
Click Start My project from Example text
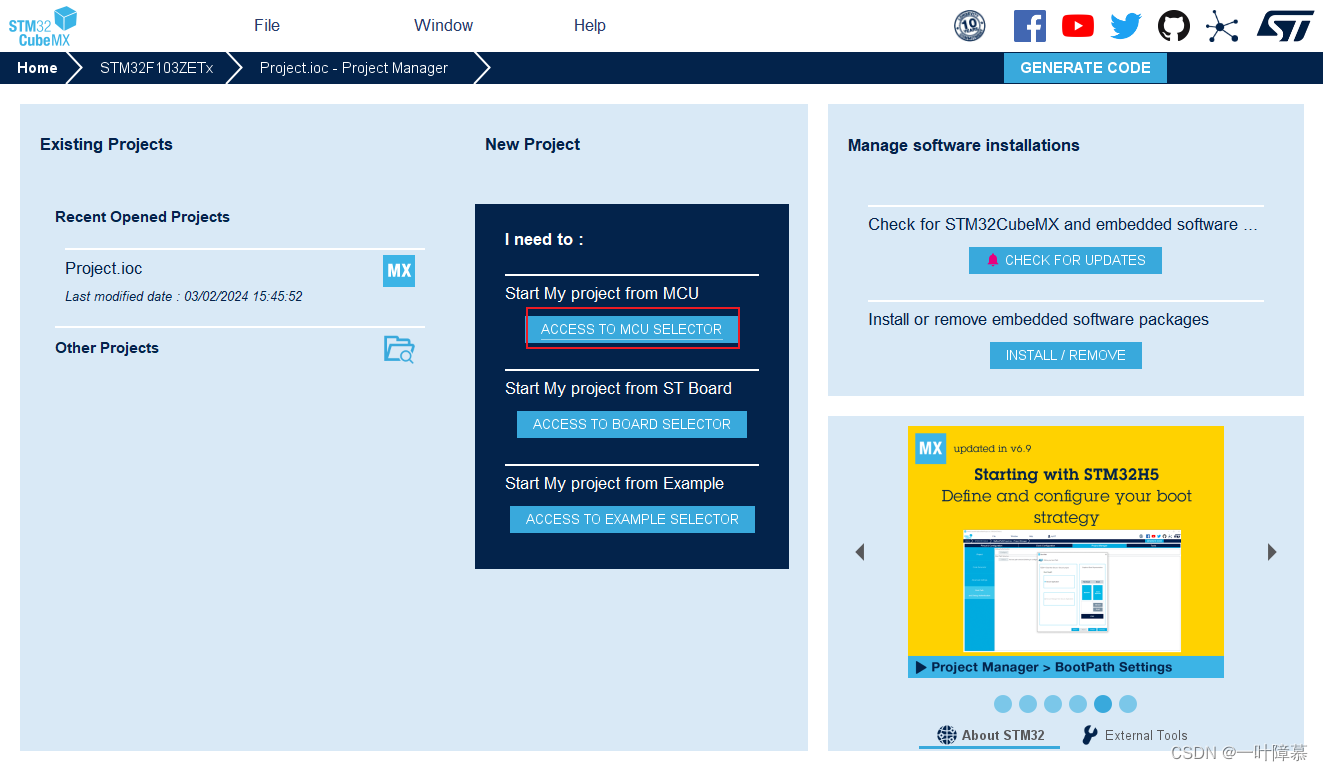(x=614, y=483)
